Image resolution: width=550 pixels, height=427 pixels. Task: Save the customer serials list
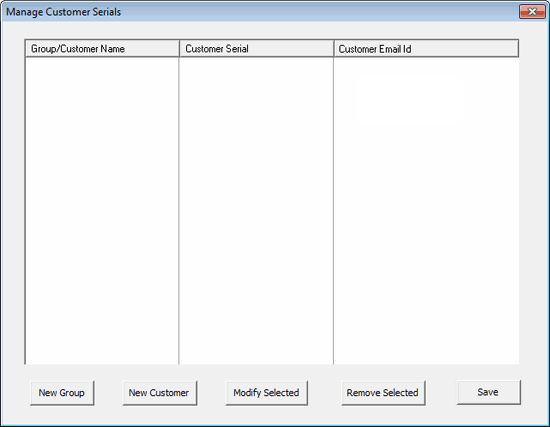[x=489, y=392]
